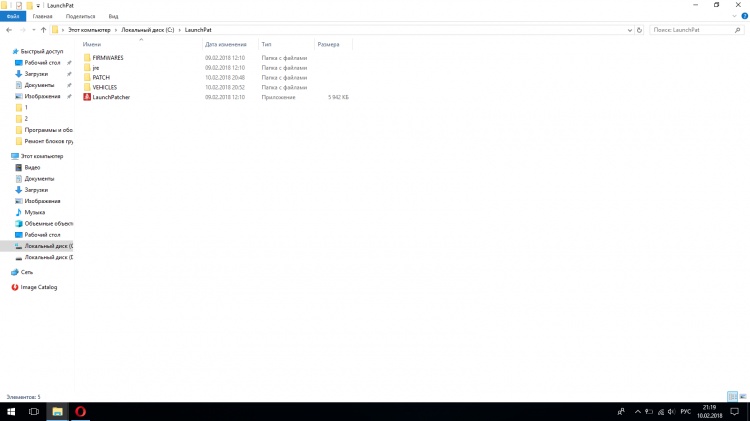Go up one folder level with the up arrow
The image size is (750, 421).
(x=43, y=30)
